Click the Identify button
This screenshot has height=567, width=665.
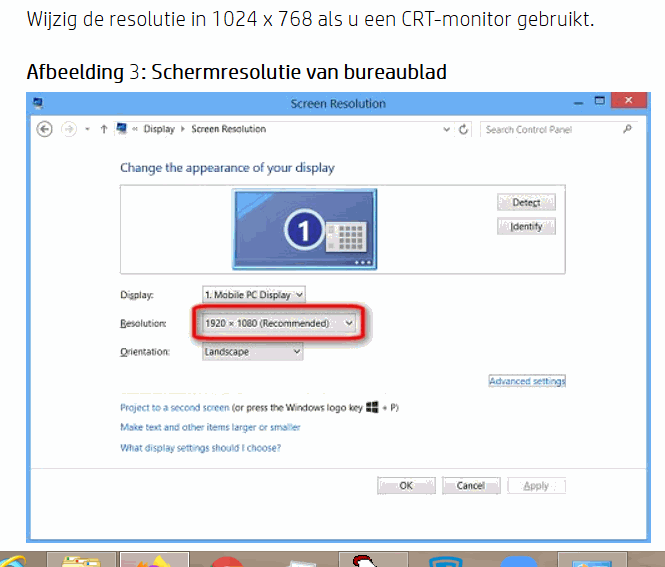[526, 226]
